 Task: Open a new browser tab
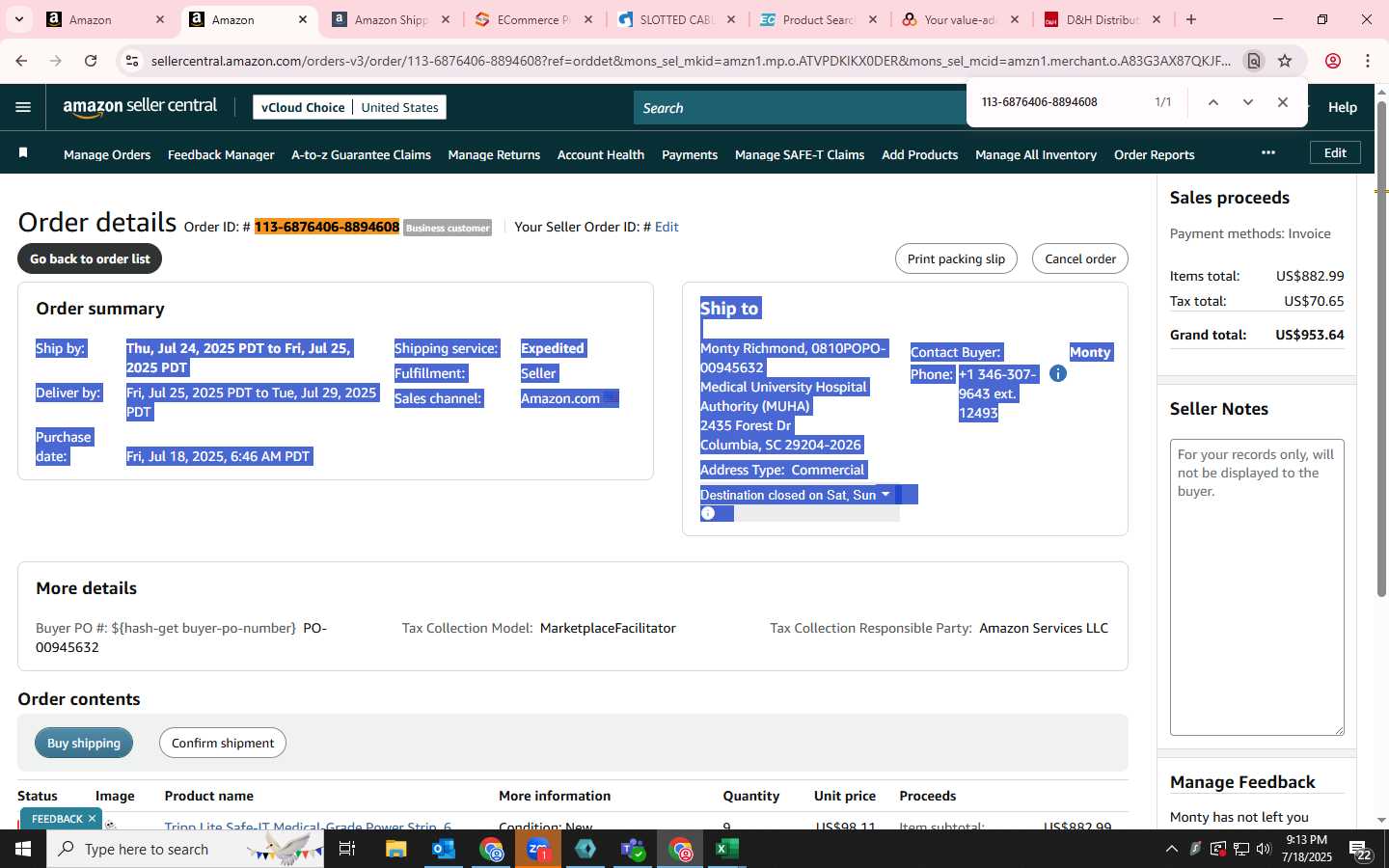pos(1191,19)
